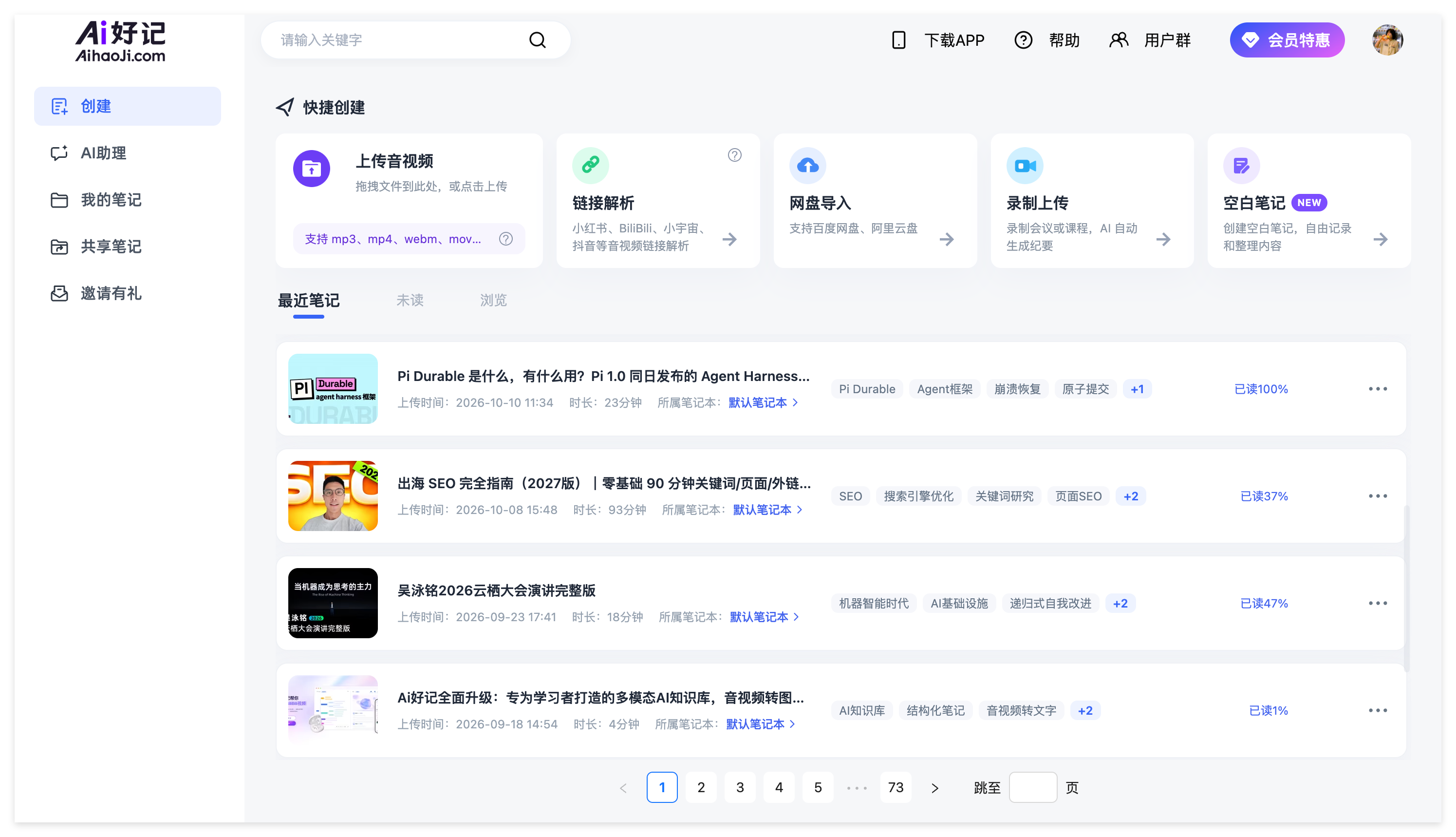The height and width of the screenshot is (837, 1456).
Task: Click the camera icon for 录制上传
Action: pos(1025,166)
